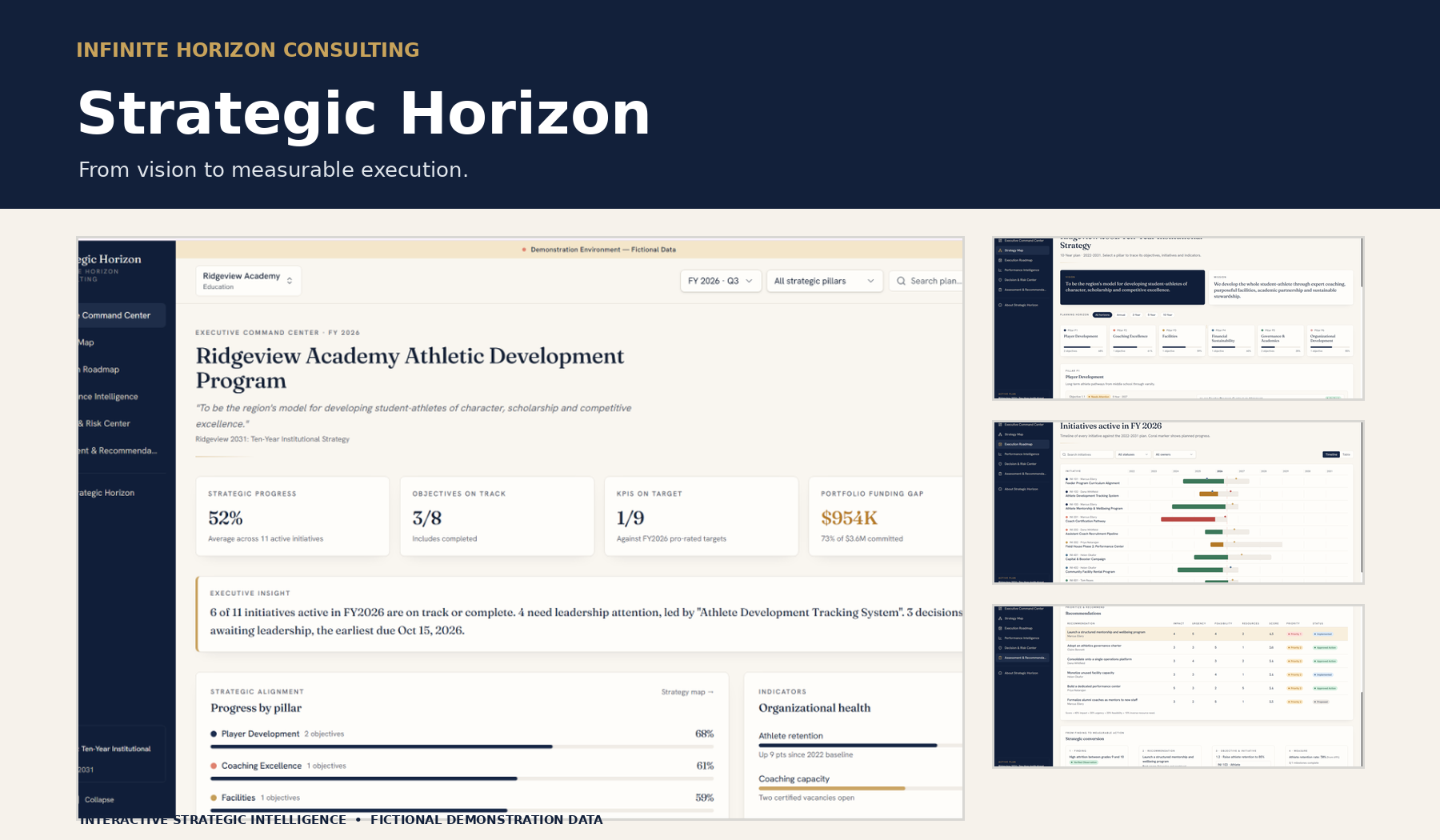Click the Strategy Map sidebar icon in Strategy thumbnail
Screen dimensions: 1440x840
pyautogui.click(x=1000, y=250)
